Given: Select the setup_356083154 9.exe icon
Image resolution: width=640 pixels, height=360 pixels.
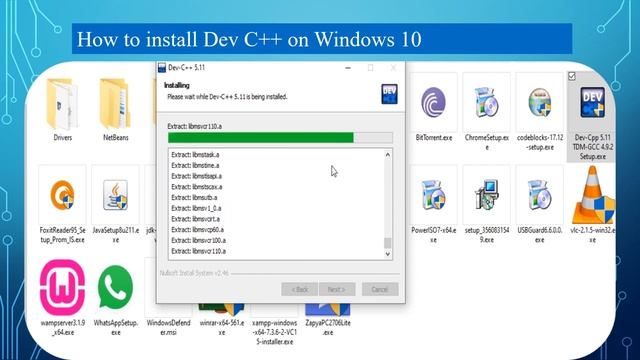Looking at the screenshot, I should 487,195.
